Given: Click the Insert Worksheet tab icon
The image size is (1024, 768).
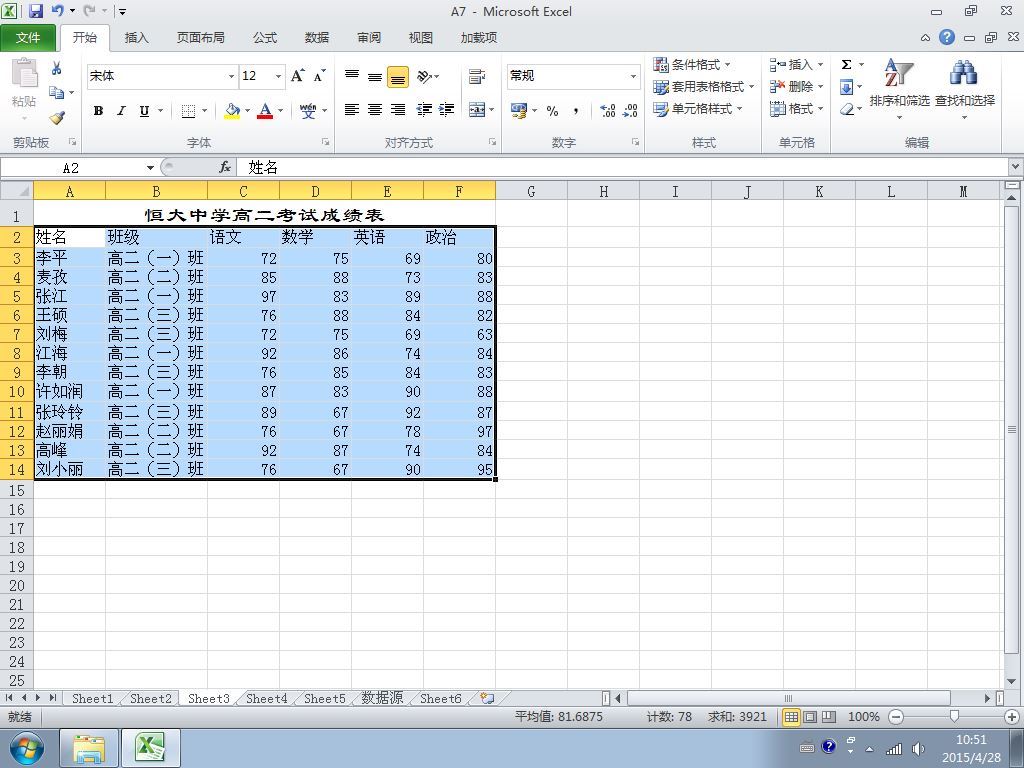Looking at the screenshot, I should [x=487, y=698].
